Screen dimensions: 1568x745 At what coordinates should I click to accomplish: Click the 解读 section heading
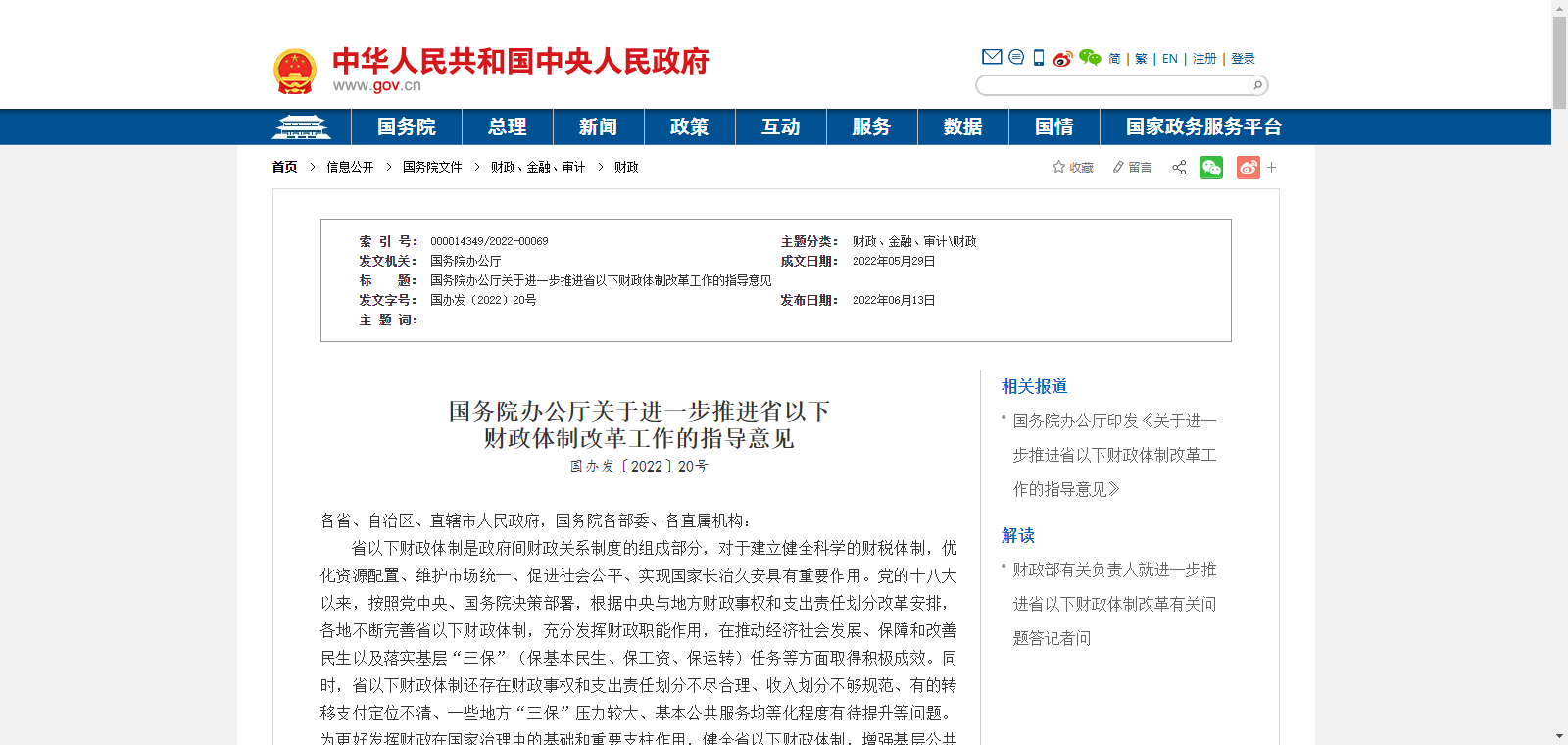pos(1018,536)
